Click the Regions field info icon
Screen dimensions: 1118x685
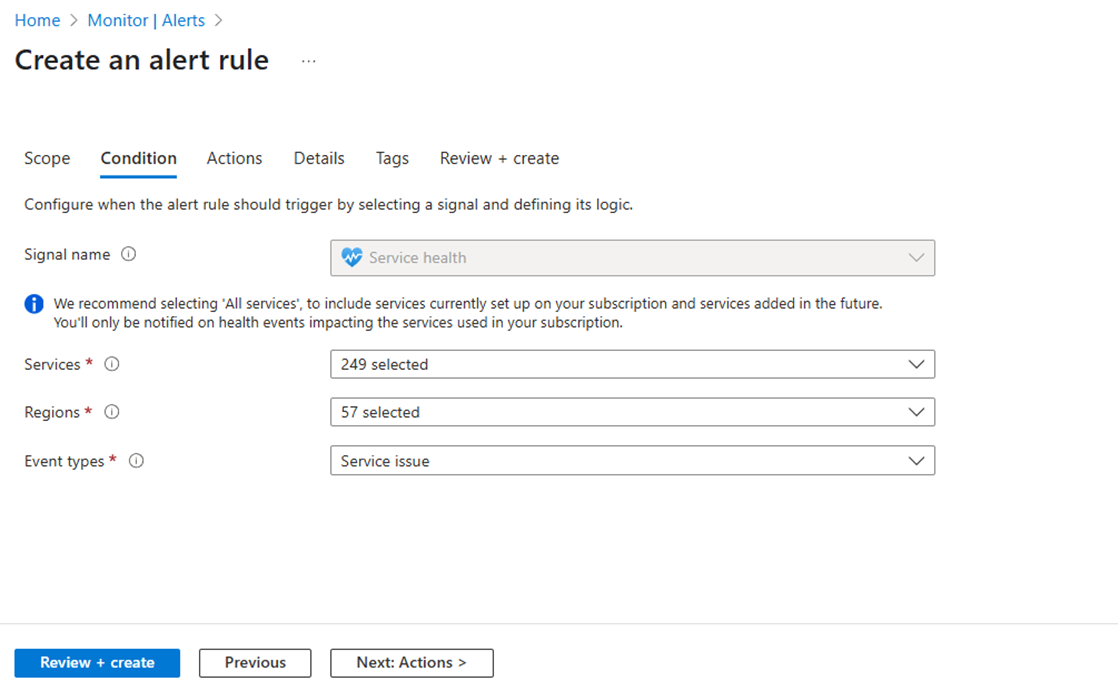point(111,412)
